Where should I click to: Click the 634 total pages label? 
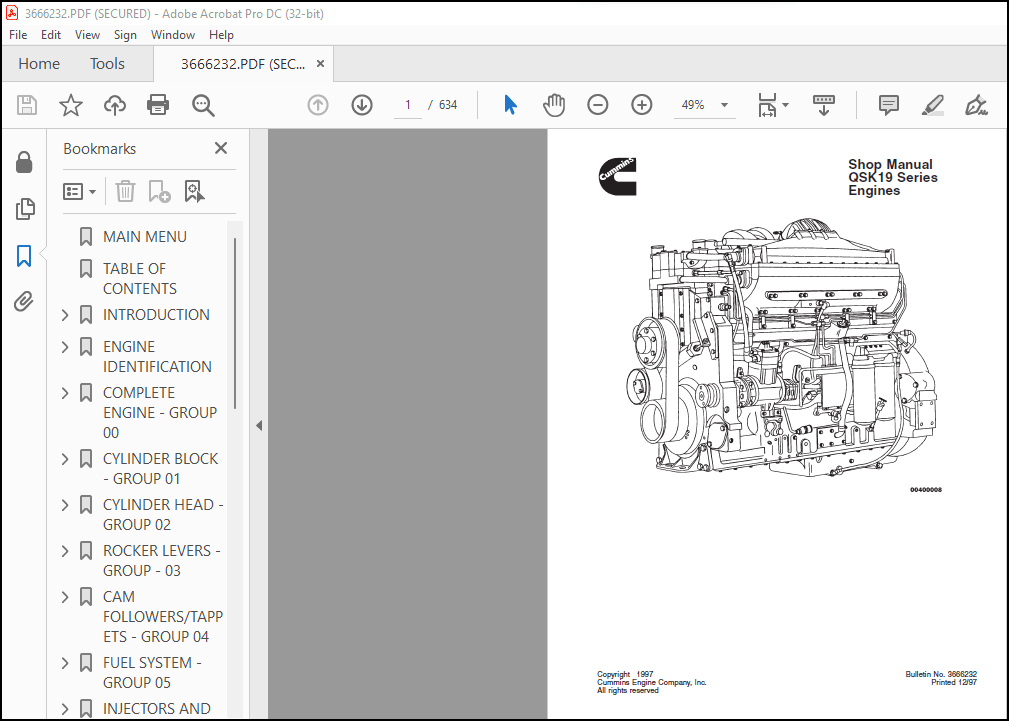(448, 105)
